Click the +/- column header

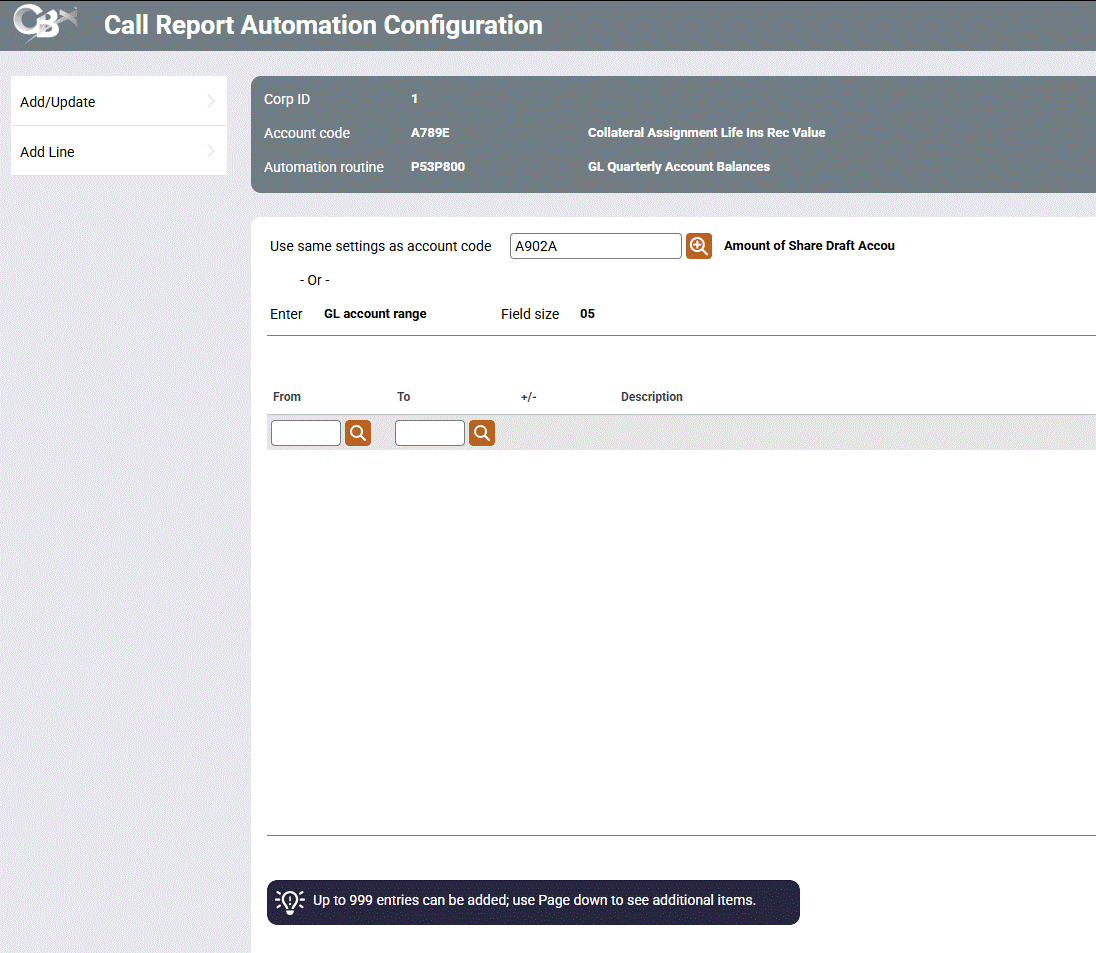529,397
